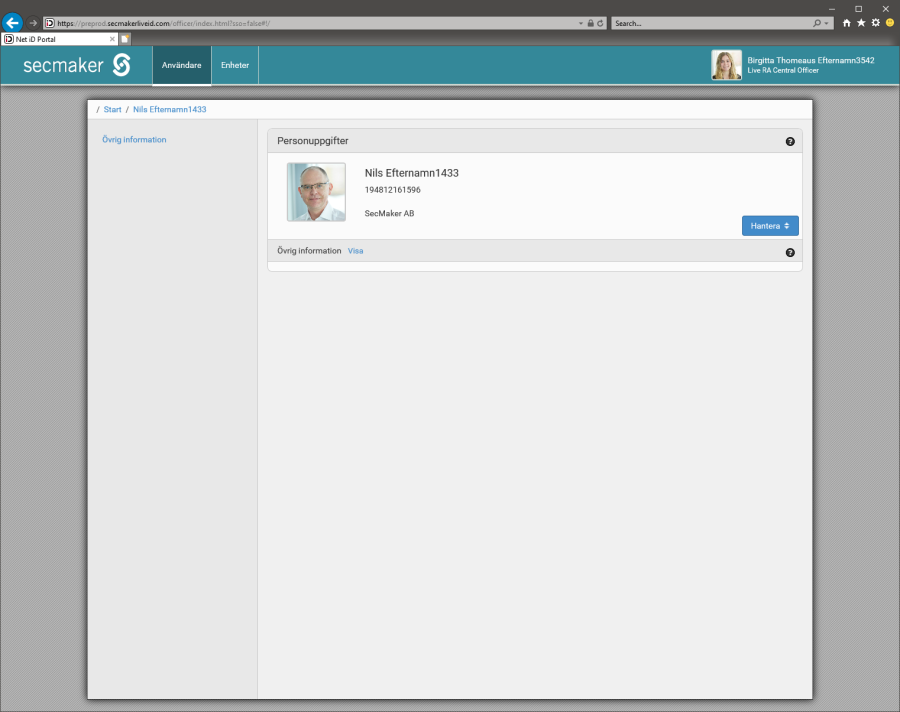Open a new browser tab
Image resolution: width=900 pixels, height=712 pixels.
tap(125, 39)
